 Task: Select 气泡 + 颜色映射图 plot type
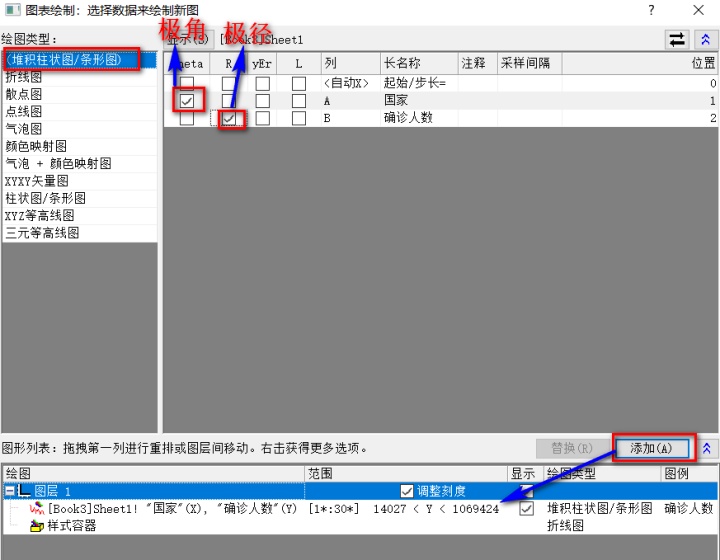pyautogui.click(x=79, y=163)
